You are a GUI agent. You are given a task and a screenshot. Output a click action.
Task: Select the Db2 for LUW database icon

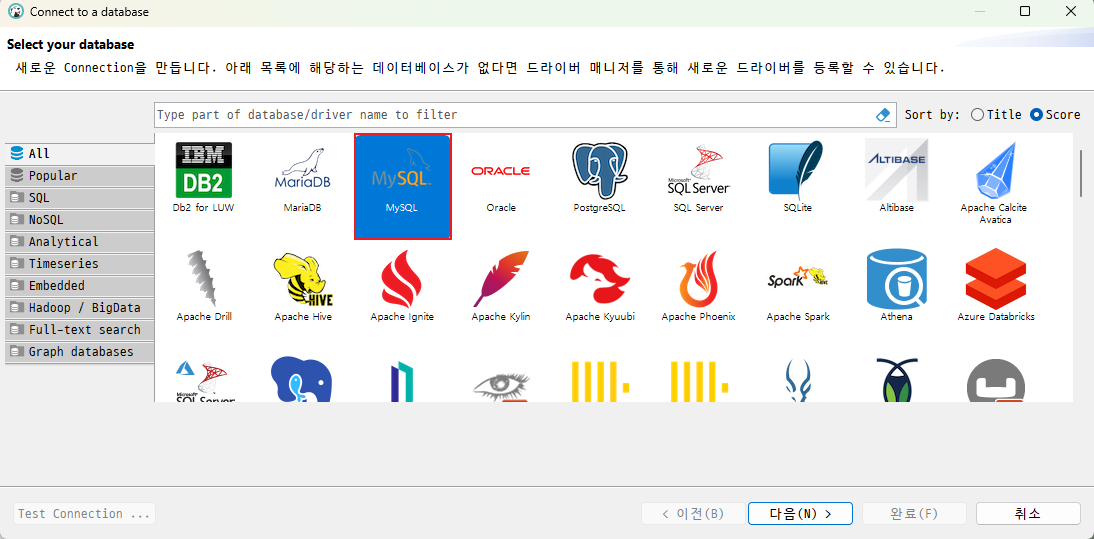click(x=204, y=171)
